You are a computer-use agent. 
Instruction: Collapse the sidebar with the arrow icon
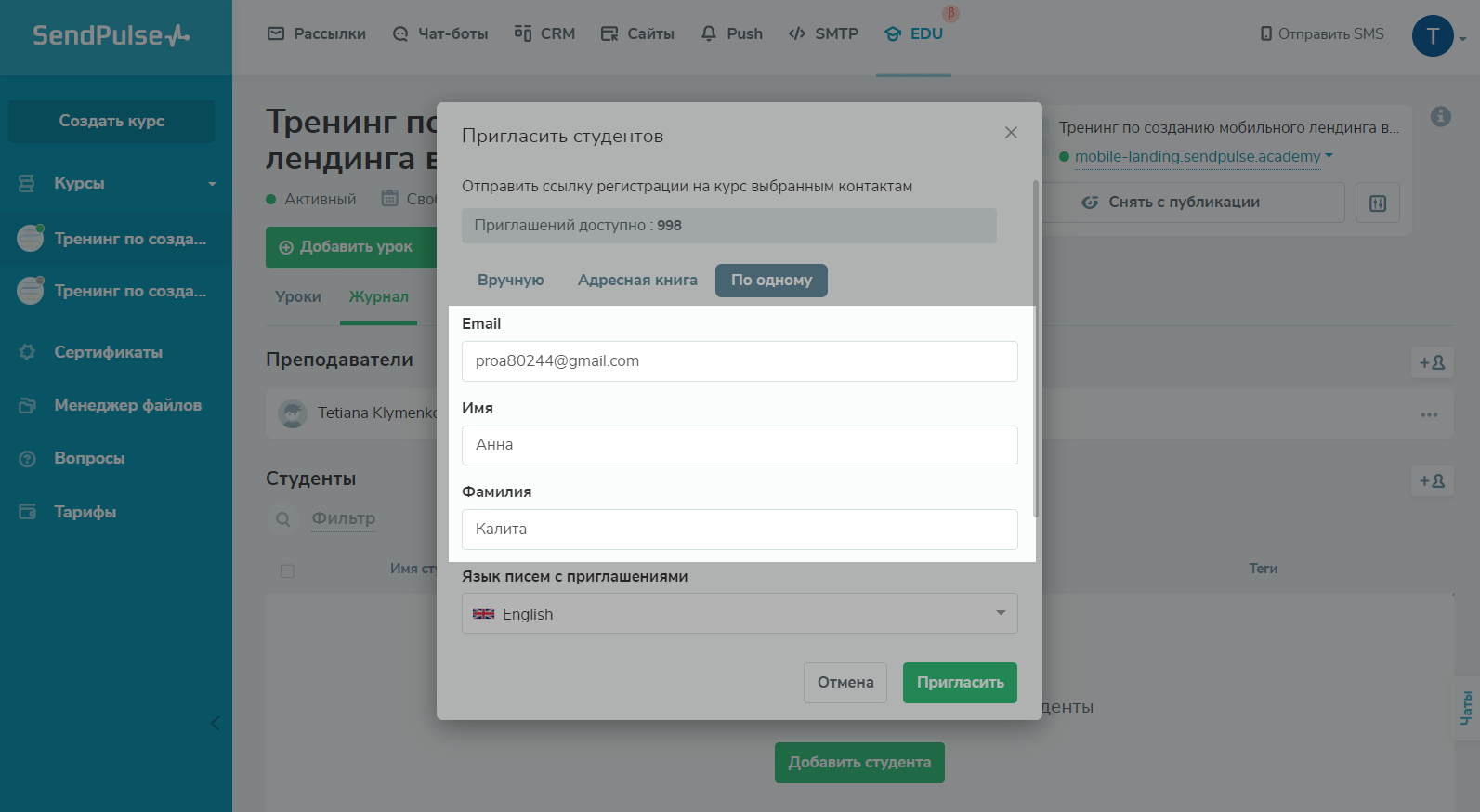coord(215,723)
